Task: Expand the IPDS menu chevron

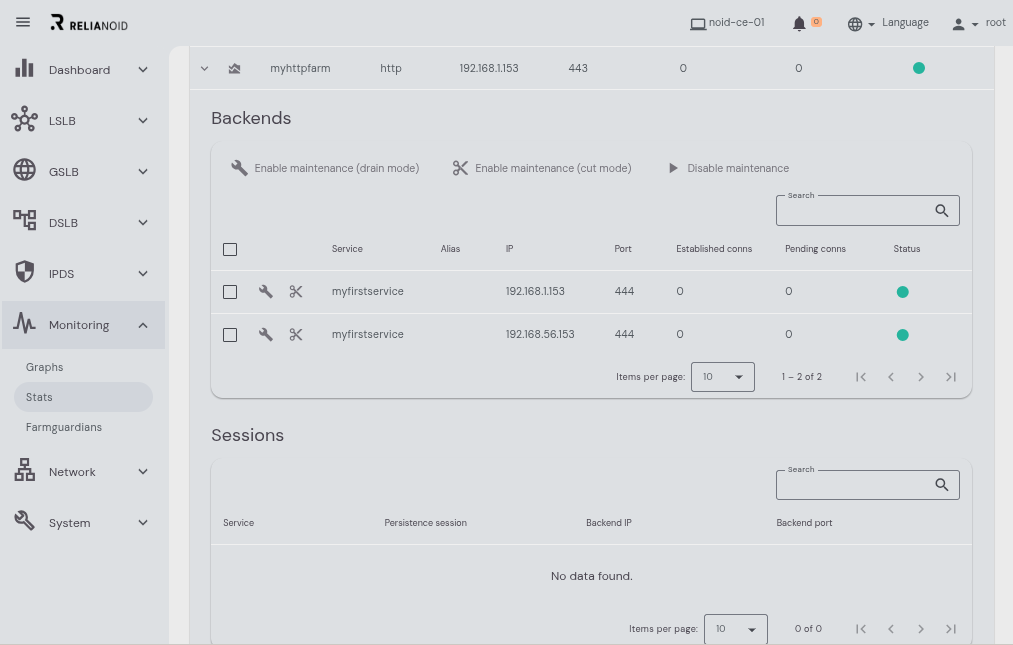Action: click(143, 274)
